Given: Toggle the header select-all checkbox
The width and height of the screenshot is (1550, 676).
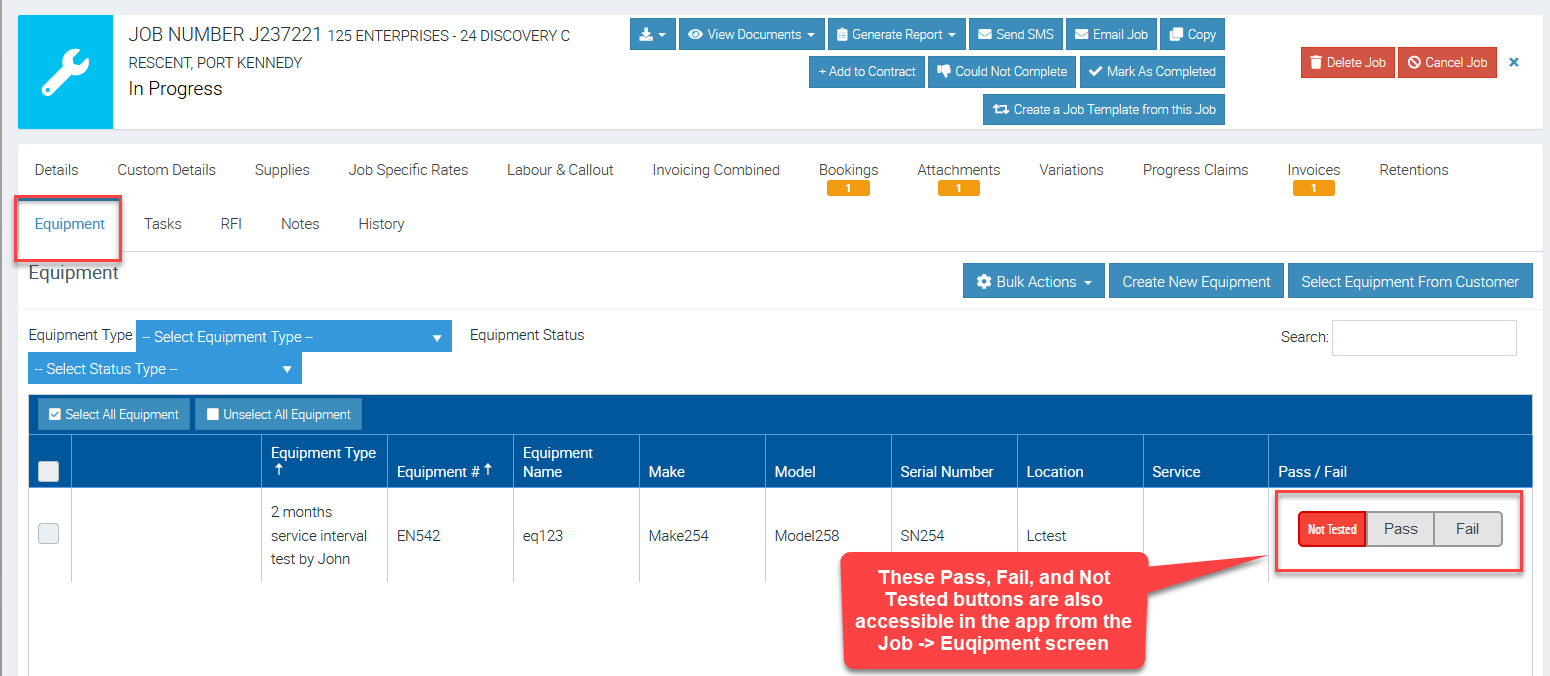Looking at the screenshot, I should (48, 471).
